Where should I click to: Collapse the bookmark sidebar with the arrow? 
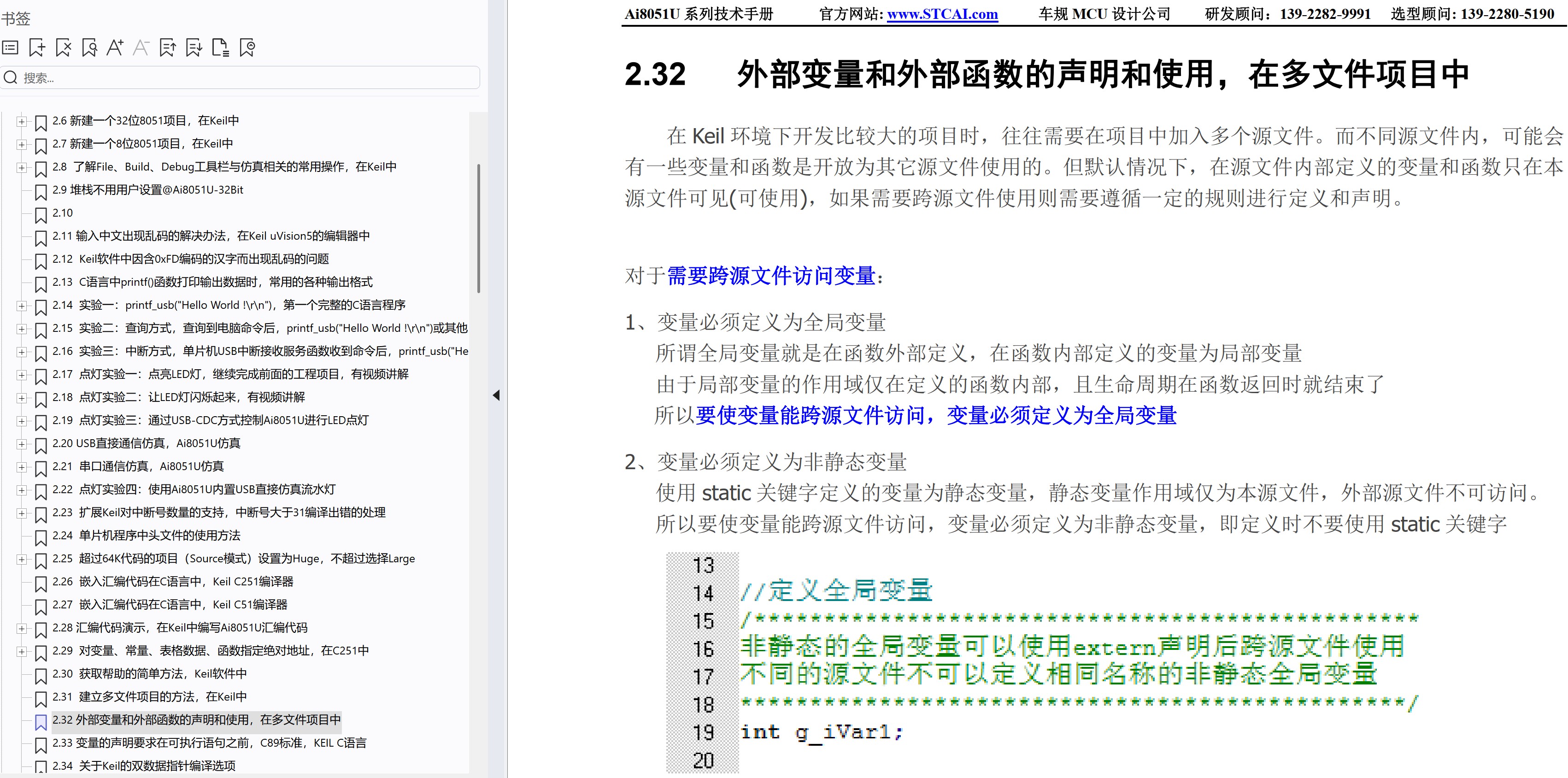point(496,395)
